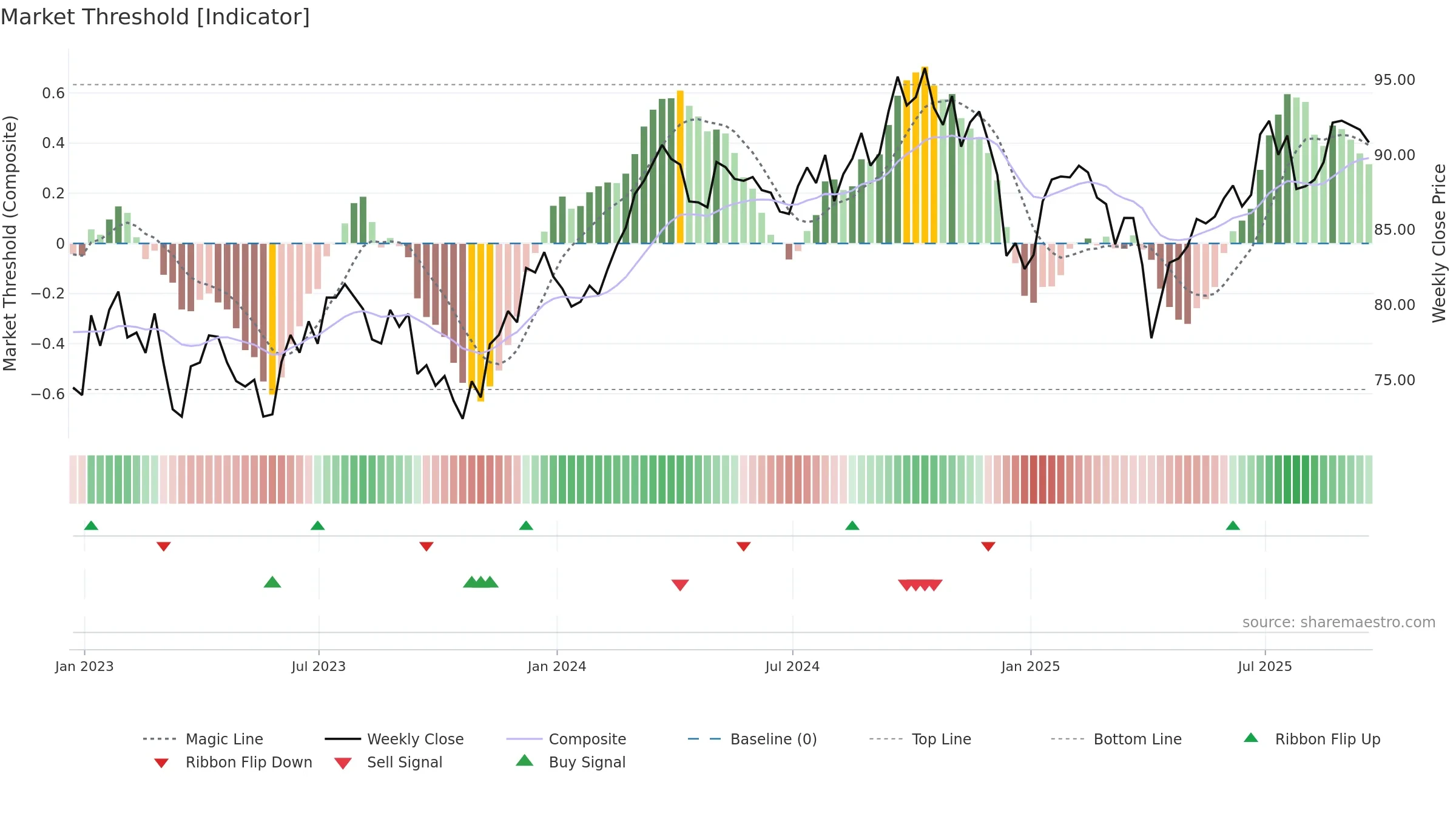Image resolution: width=1456 pixels, height=819 pixels.
Task: Select Ribbon Flip Up marker in Jun 2025
Action: [x=1233, y=525]
